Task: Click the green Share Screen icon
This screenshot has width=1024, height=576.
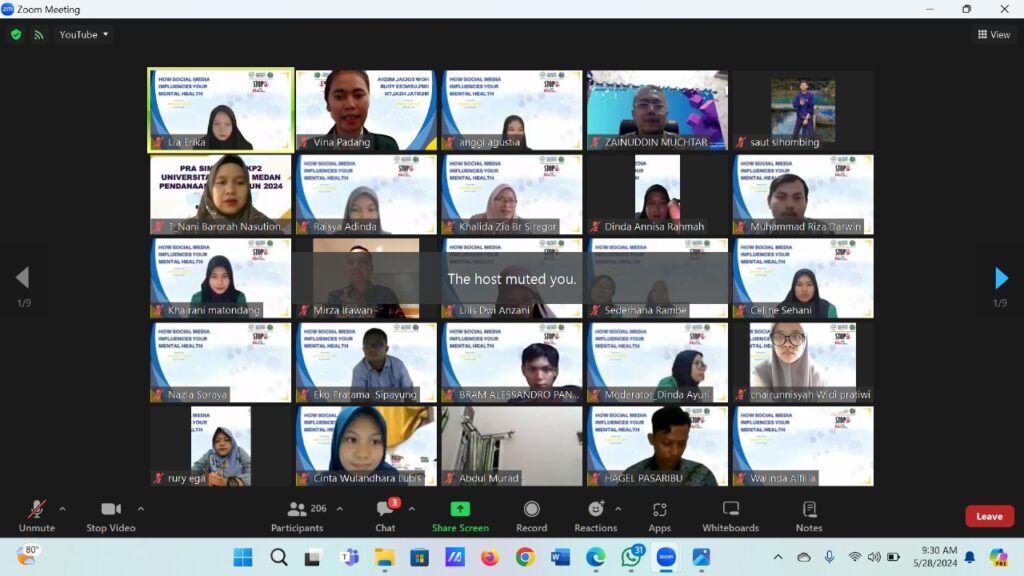Action: 460,509
